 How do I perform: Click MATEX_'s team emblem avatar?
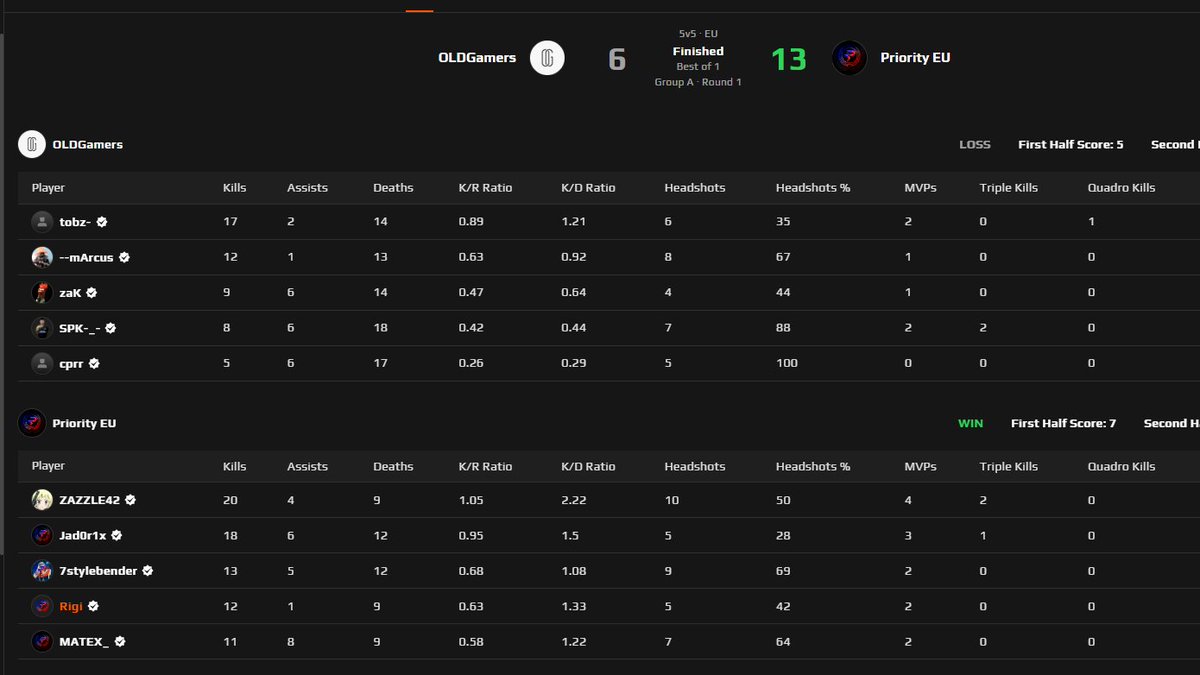click(41, 641)
